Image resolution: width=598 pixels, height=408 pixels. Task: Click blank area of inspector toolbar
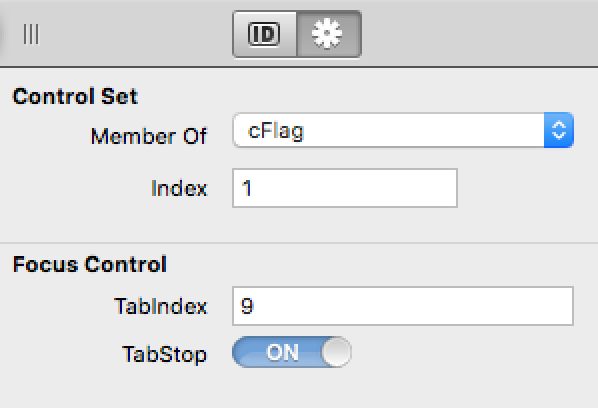(x=477, y=34)
